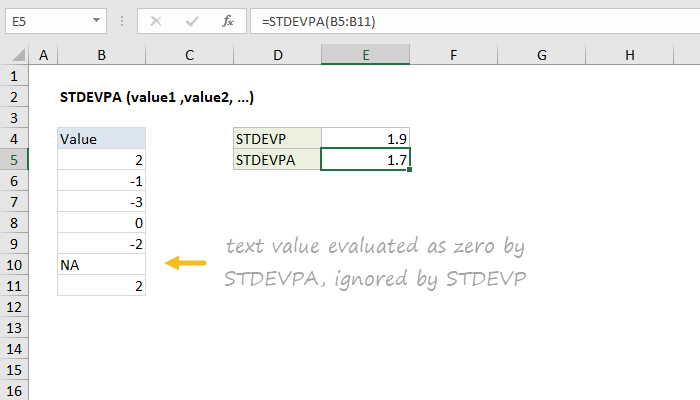Select row 14 header
Screen dimensions: 700x400
pyautogui.click(x=14, y=349)
